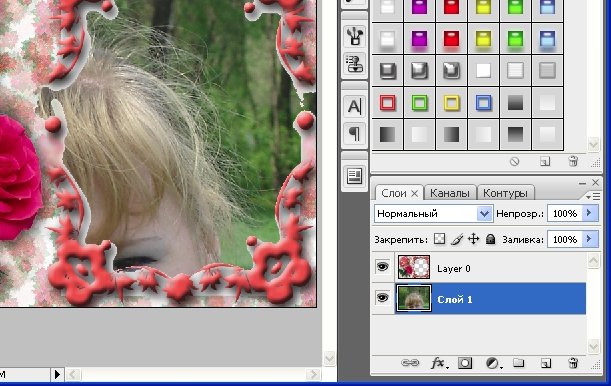Switch to the Контуры tab
The image size is (611, 386).
tap(505, 193)
